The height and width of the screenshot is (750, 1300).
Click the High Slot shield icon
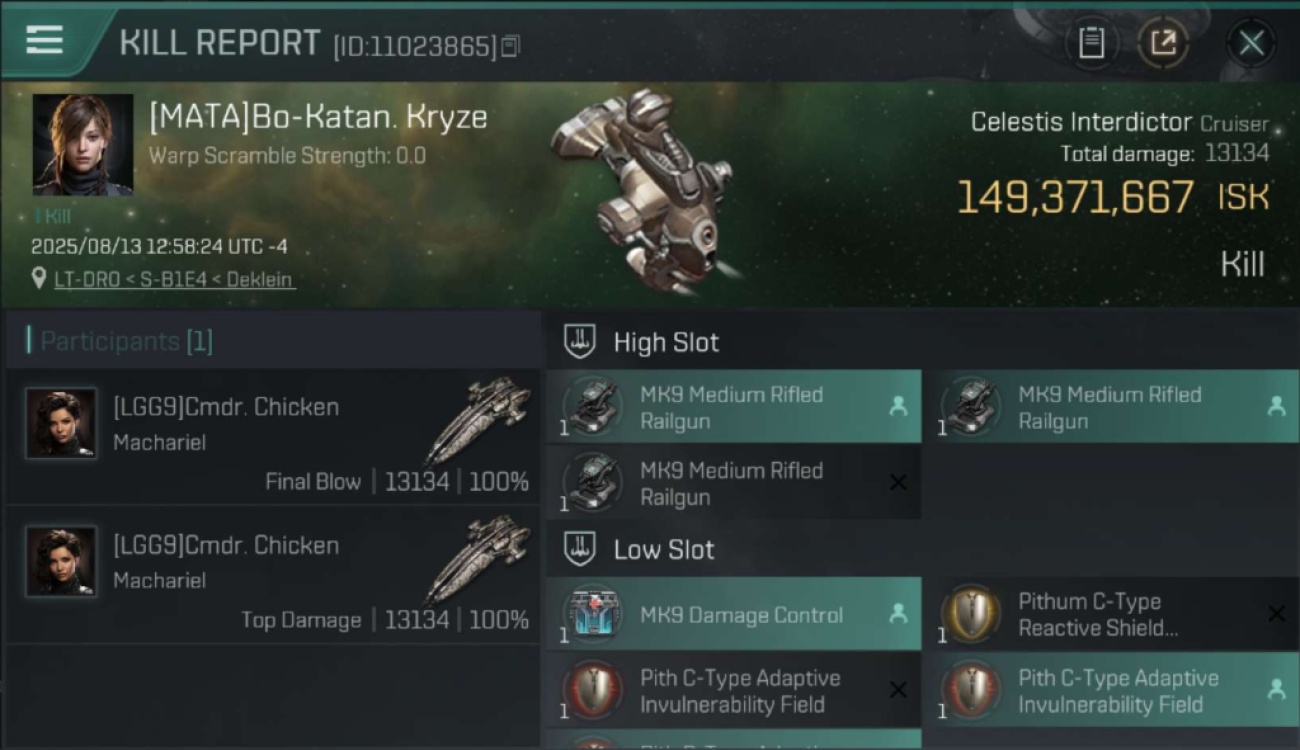tap(580, 342)
